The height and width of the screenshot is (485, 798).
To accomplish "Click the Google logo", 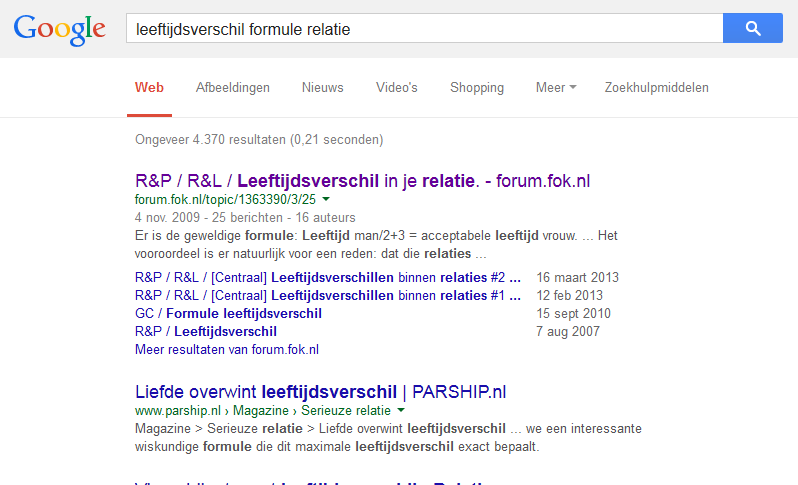I will pos(60,30).
